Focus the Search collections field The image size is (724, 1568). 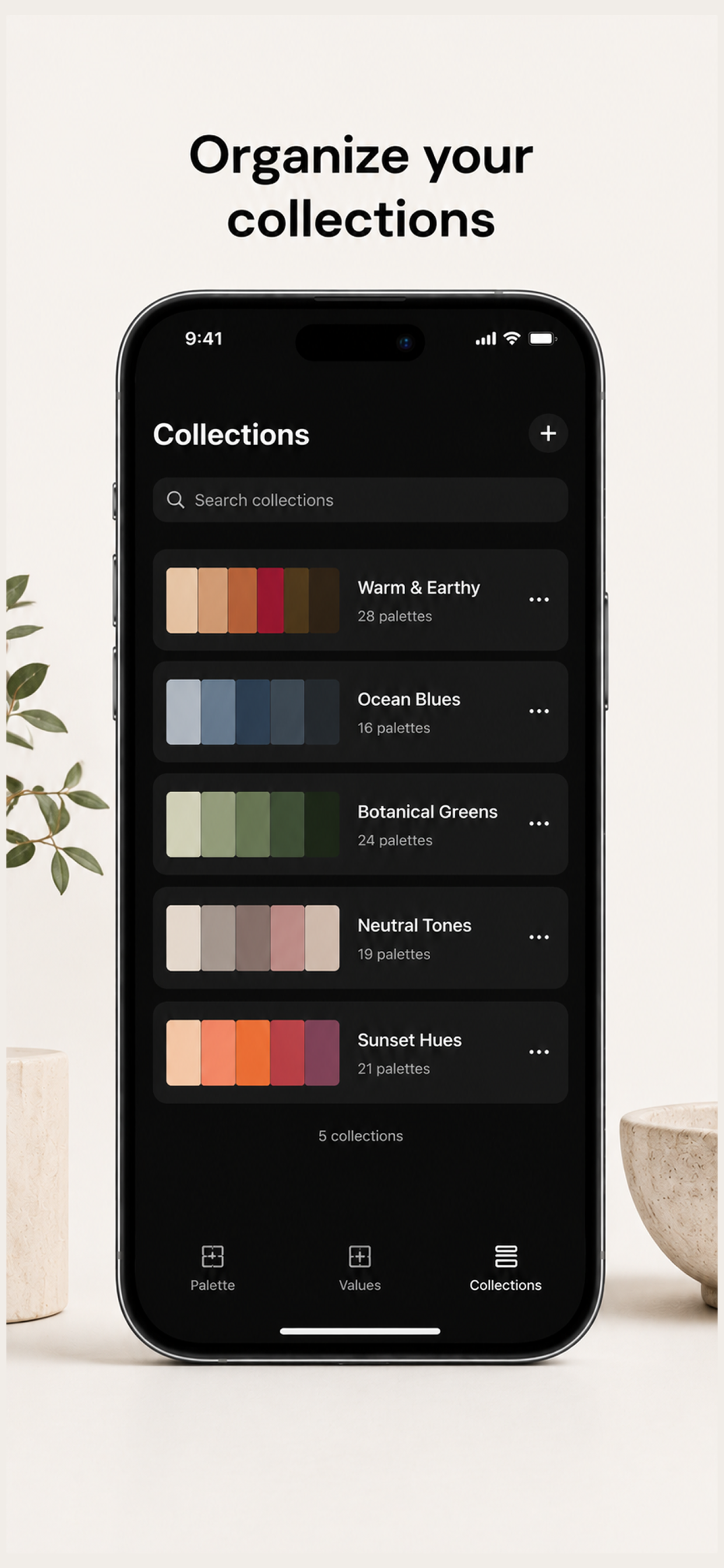[x=360, y=500]
